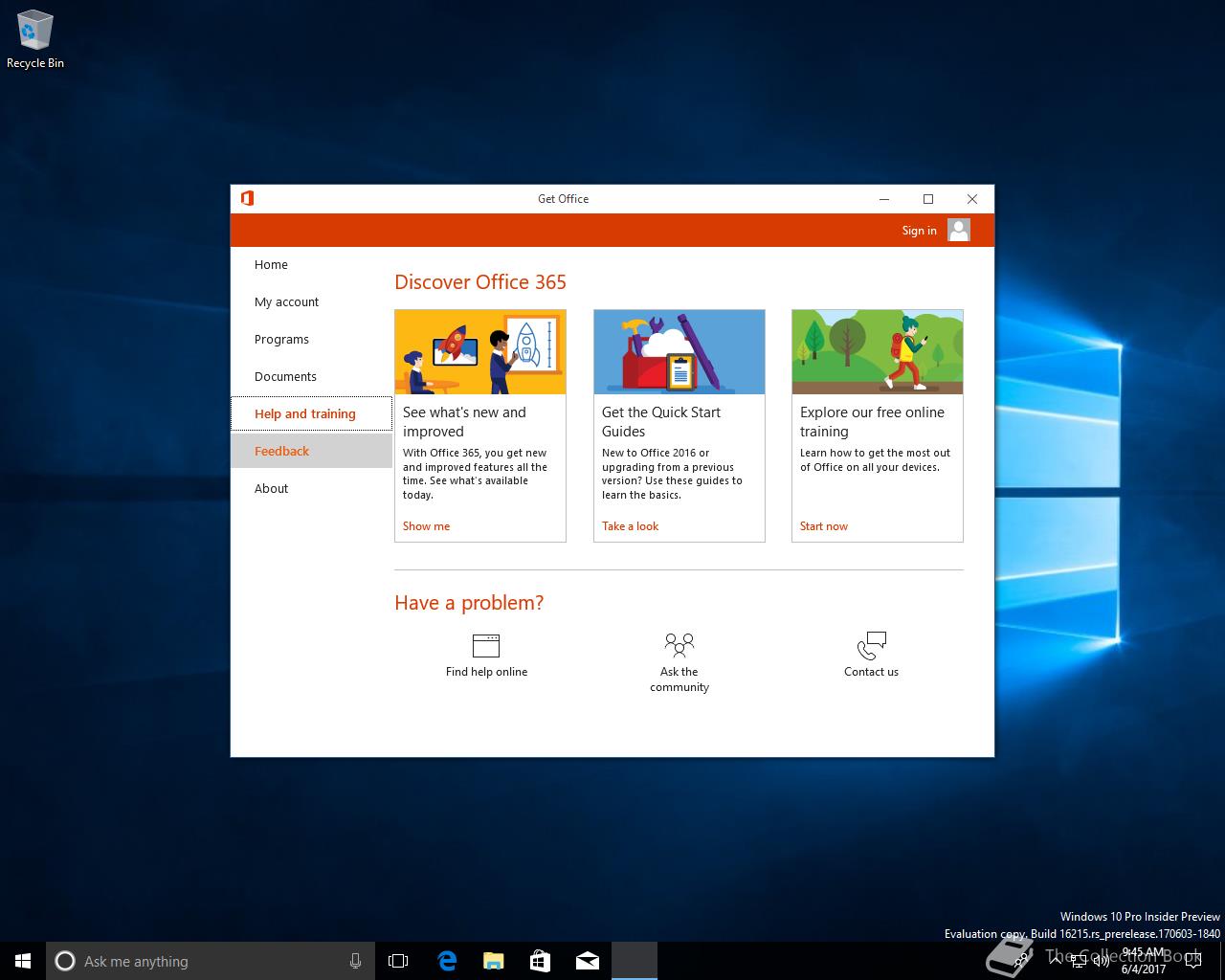Screen dimensions: 1225x980
Task: Click Ask the community label
Action: [679, 679]
